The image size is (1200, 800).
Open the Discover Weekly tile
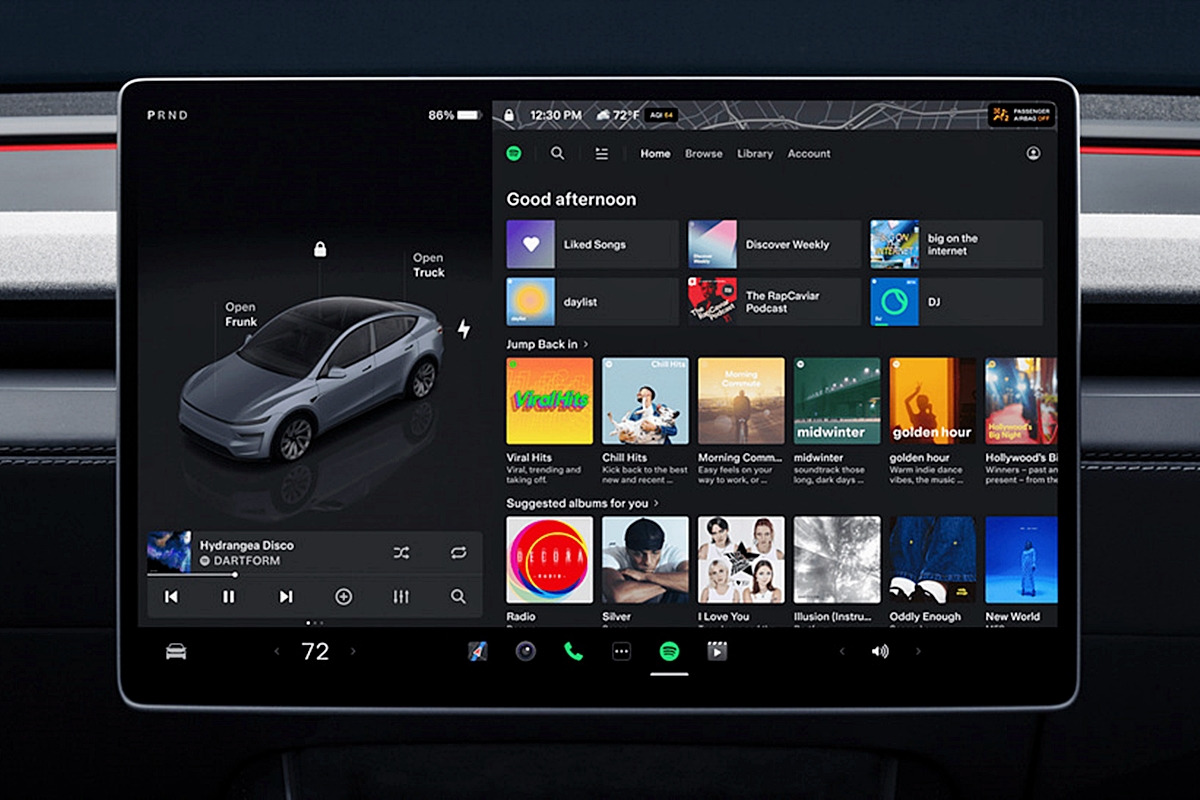pos(774,244)
